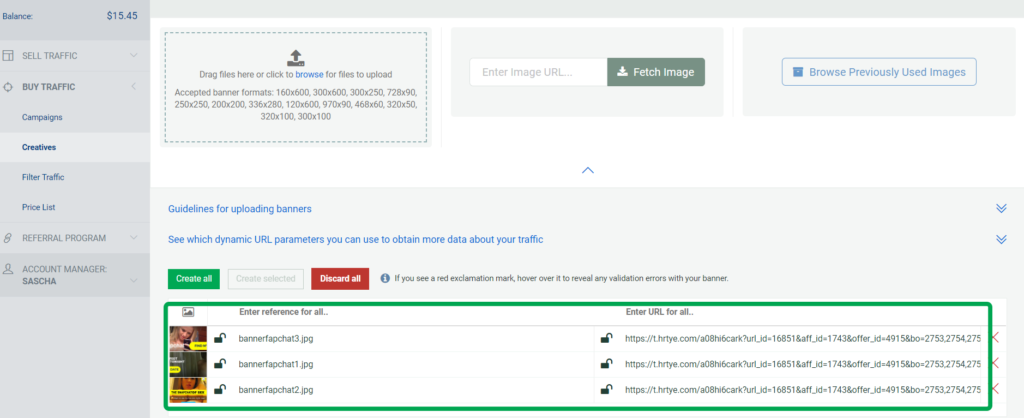Click the URL in bannerfapchat2.jpg row
This screenshot has width=1024, height=418.
803,389
